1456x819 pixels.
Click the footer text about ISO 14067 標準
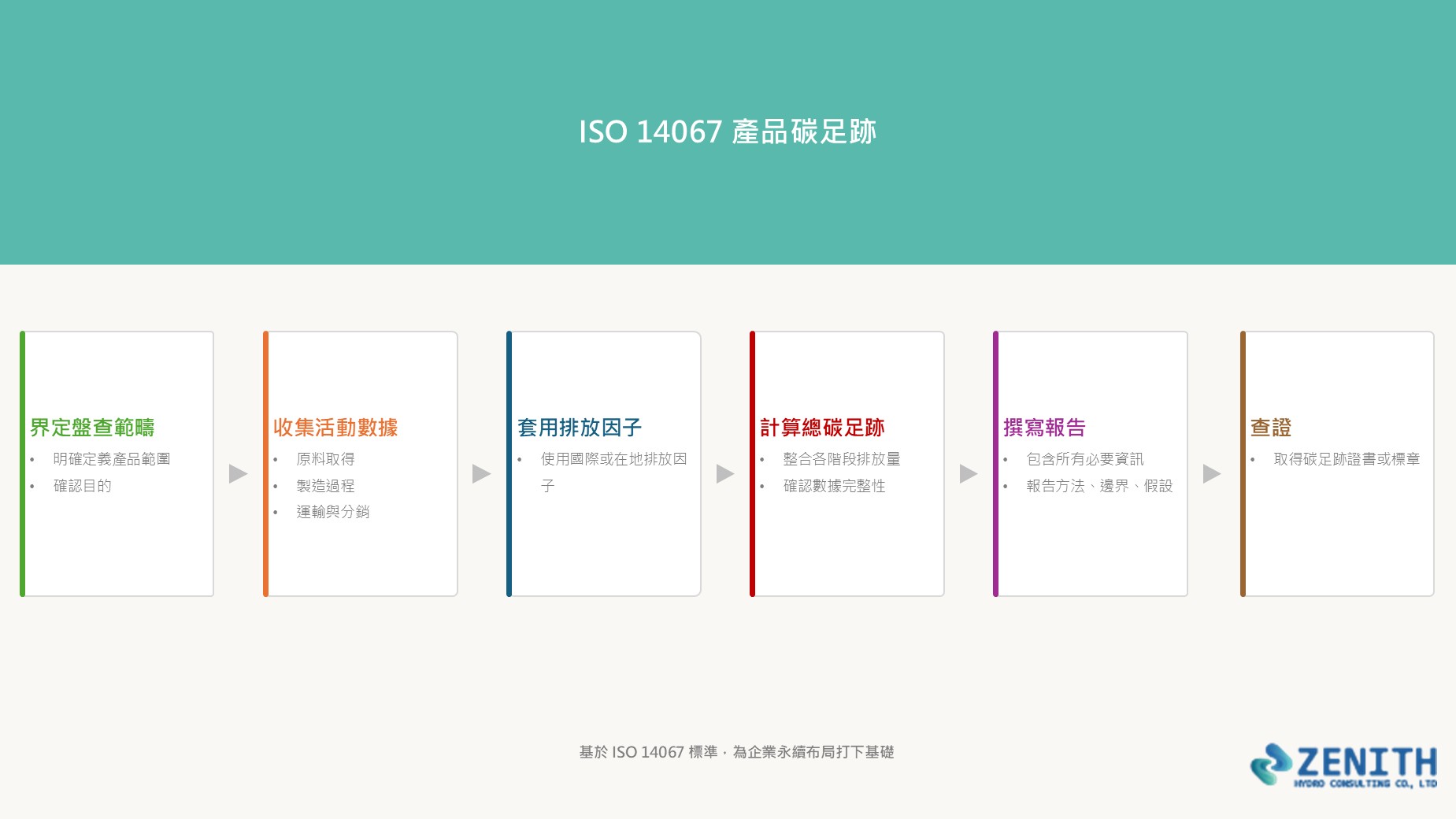[736, 752]
